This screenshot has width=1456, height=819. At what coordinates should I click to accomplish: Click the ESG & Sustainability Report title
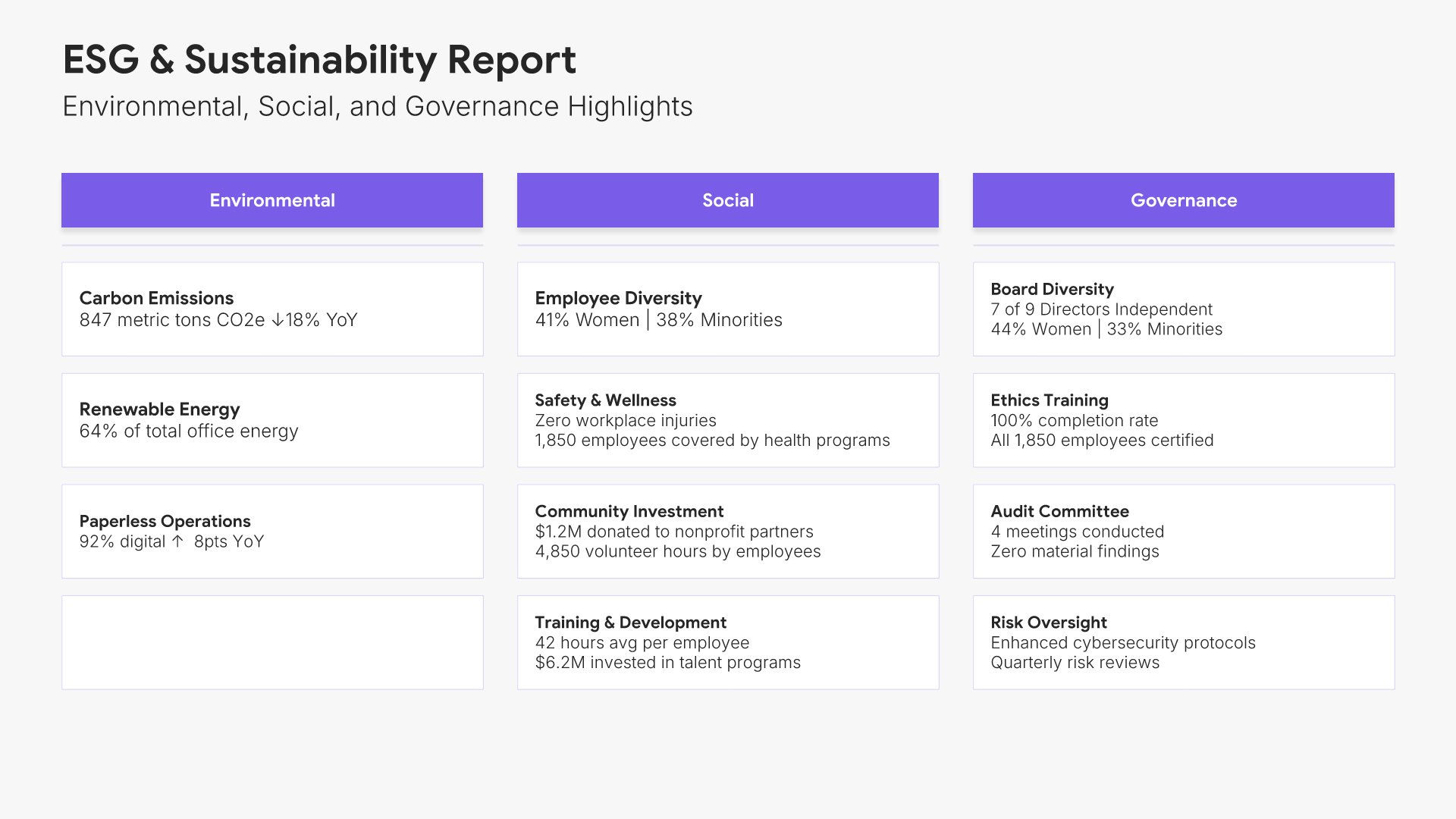tap(319, 59)
